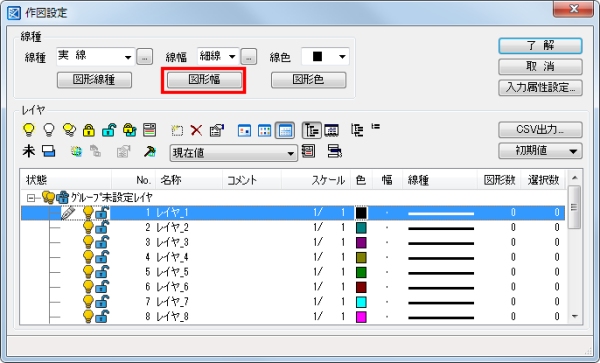This screenshot has height=363, width=600.
Task: Click the blue stacked windows icon
Action: click(49, 151)
